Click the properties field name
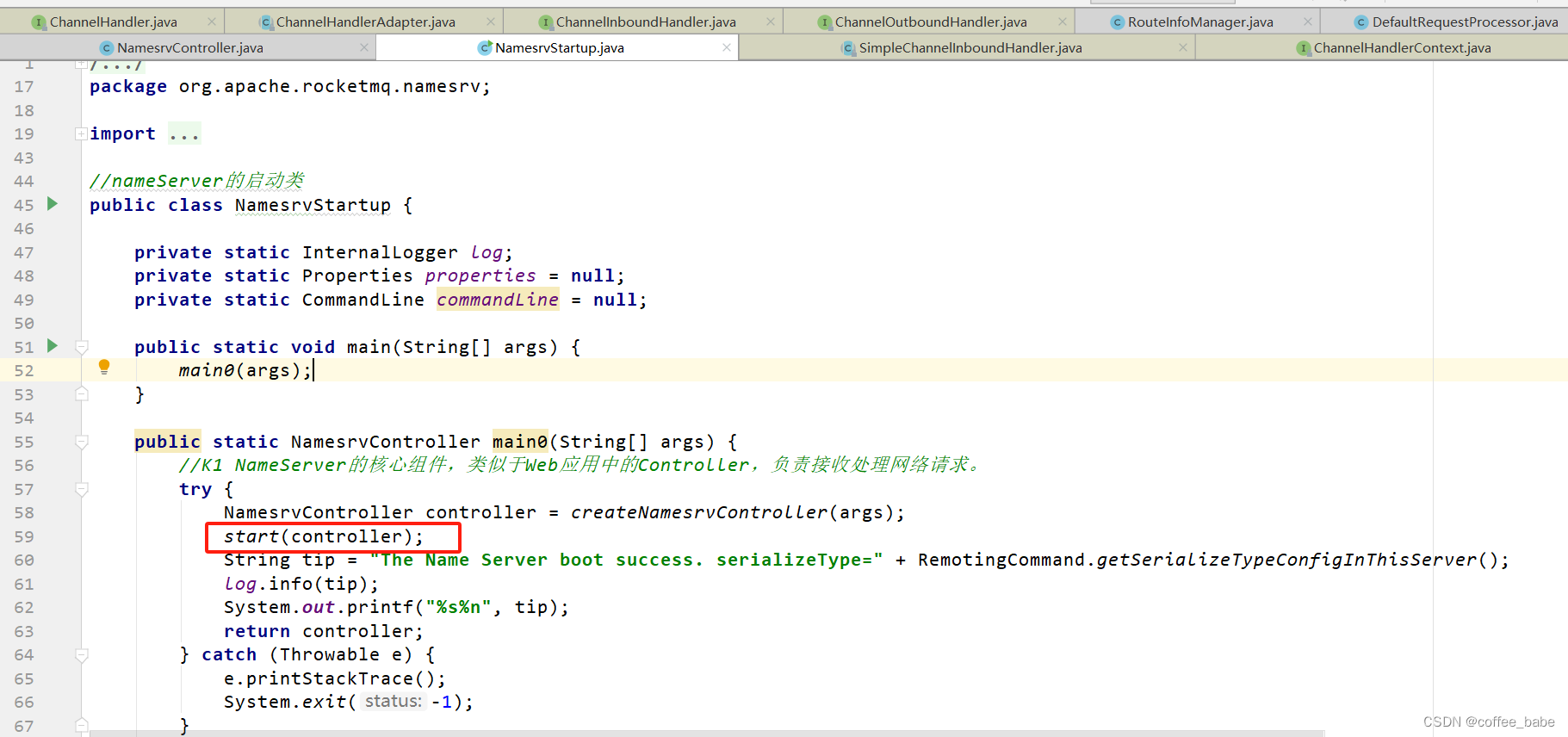The image size is (1568, 737). [480, 276]
